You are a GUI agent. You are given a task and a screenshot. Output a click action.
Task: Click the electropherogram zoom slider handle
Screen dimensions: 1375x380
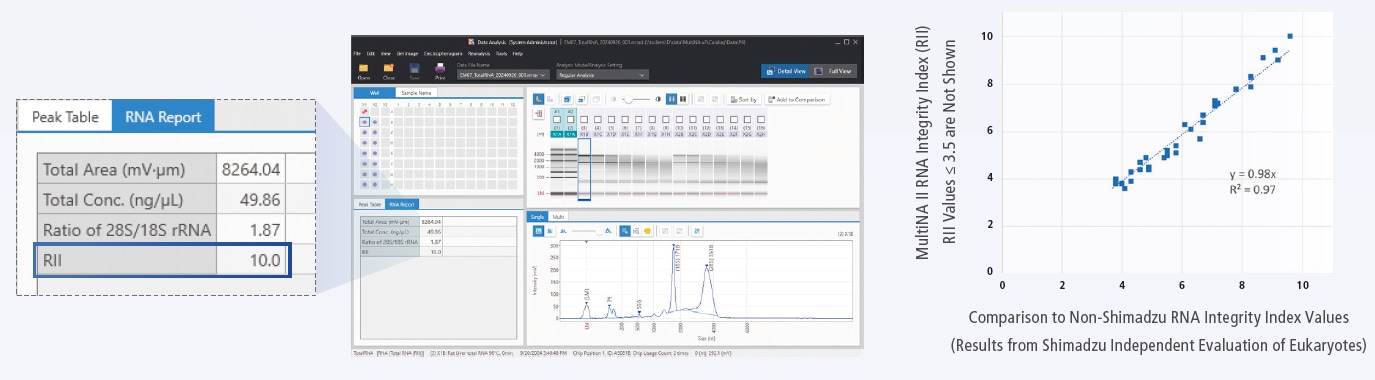(x=598, y=231)
